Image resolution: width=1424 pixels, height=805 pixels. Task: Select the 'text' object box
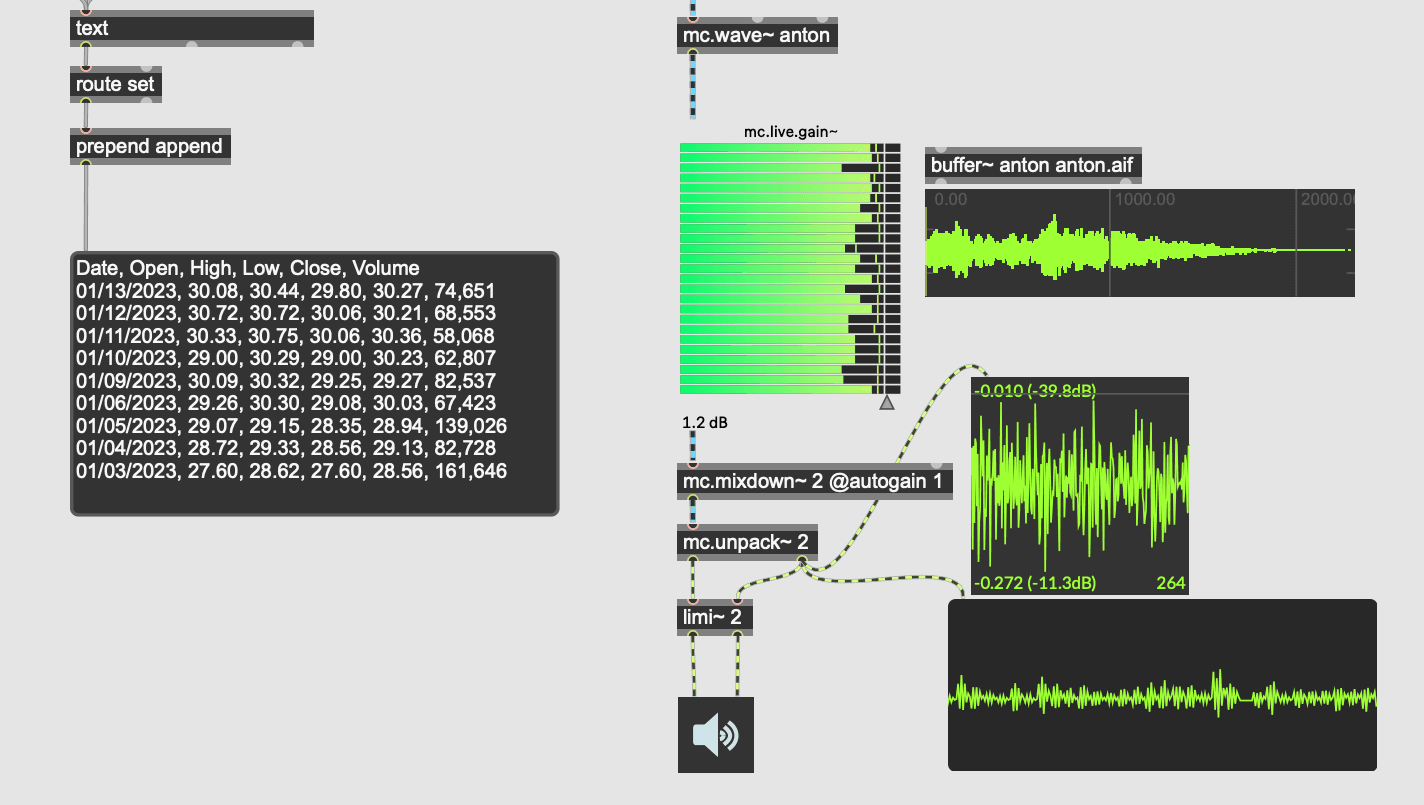[x=192, y=28]
